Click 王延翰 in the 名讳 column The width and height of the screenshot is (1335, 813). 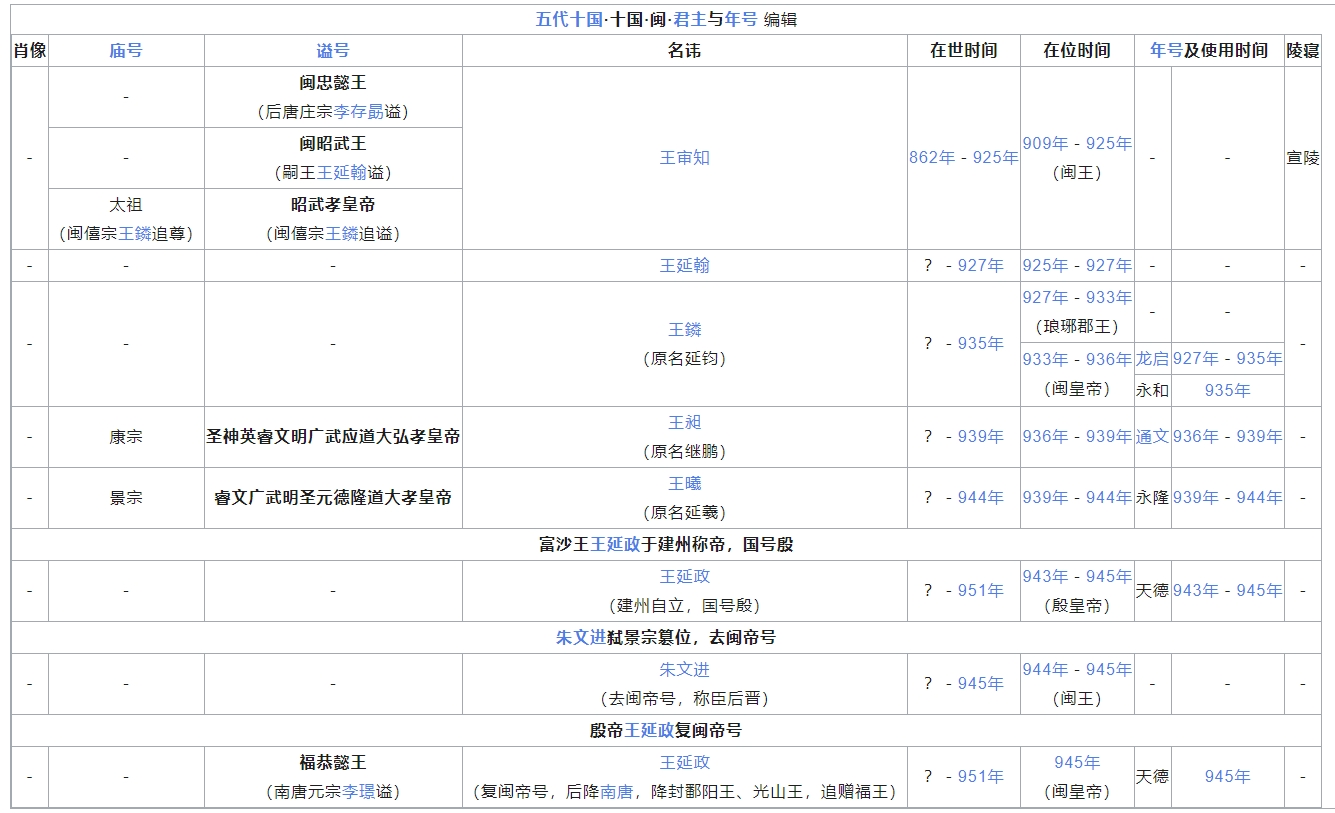(685, 266)
